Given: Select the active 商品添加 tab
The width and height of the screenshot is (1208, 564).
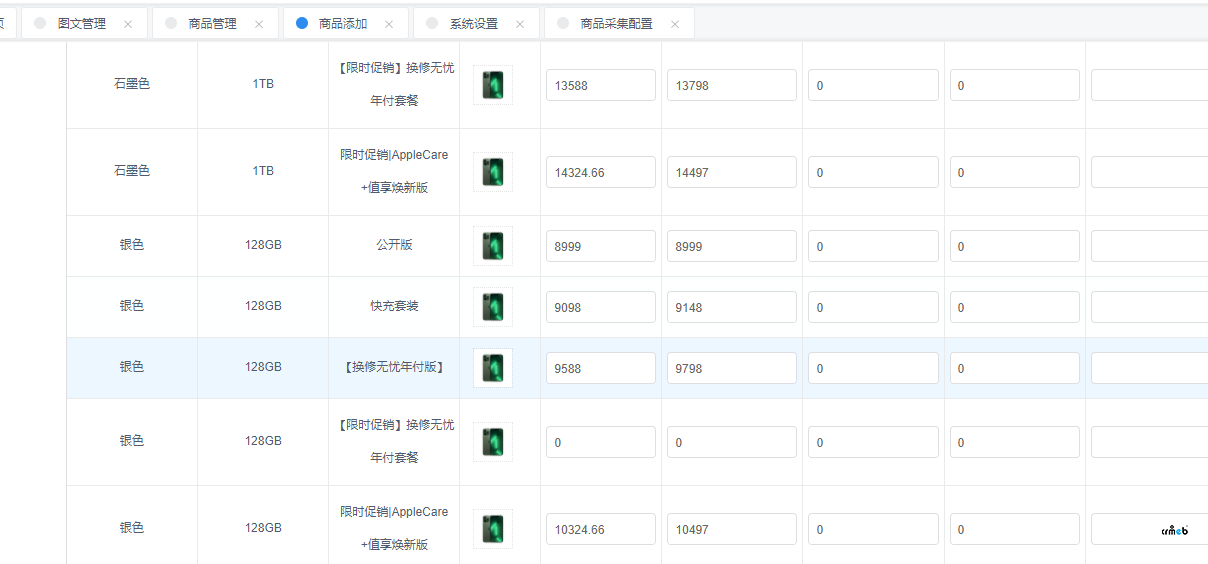Looking at the screenshot, I should point(346,24).
